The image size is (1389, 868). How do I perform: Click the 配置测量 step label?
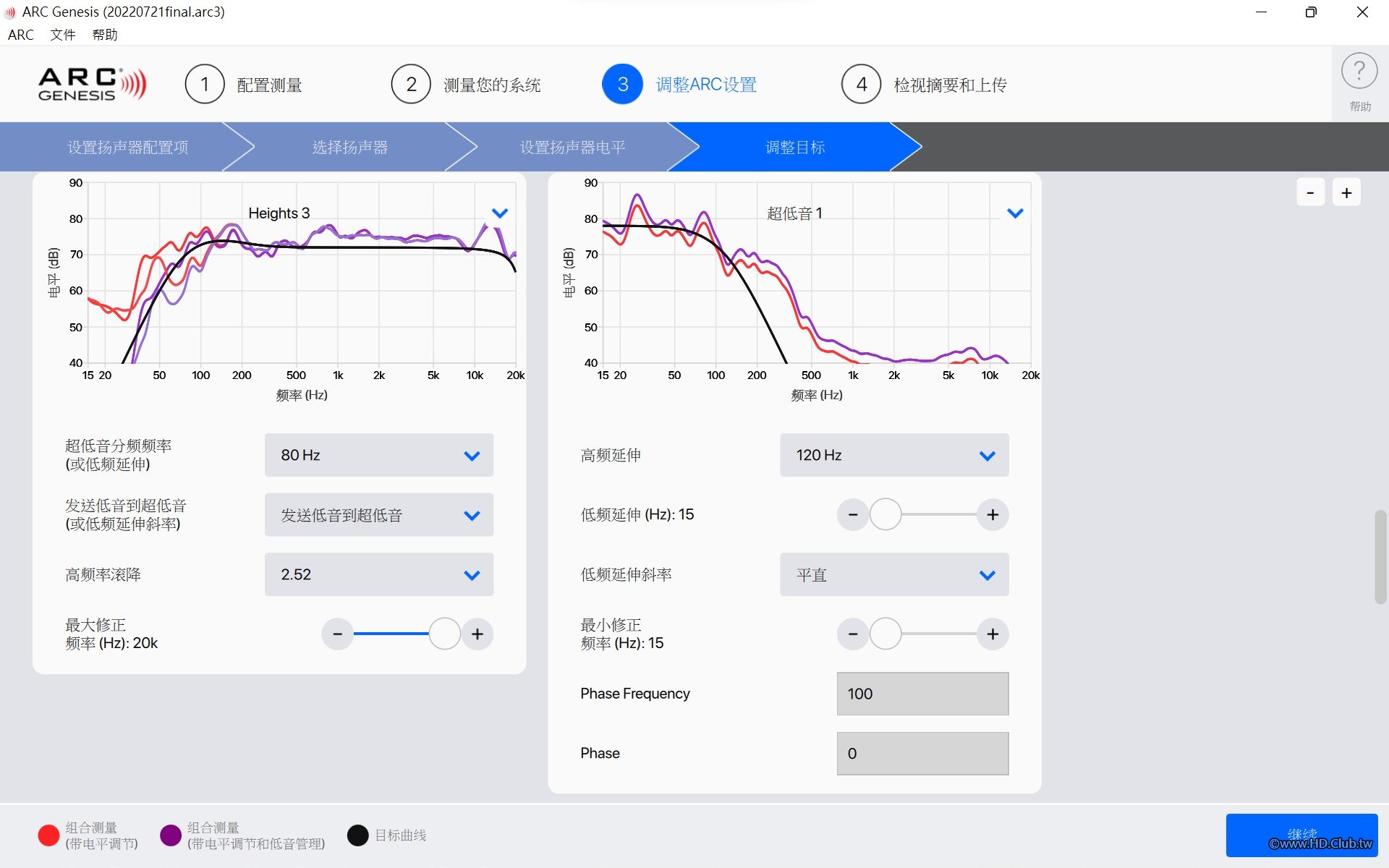(270, 85)
